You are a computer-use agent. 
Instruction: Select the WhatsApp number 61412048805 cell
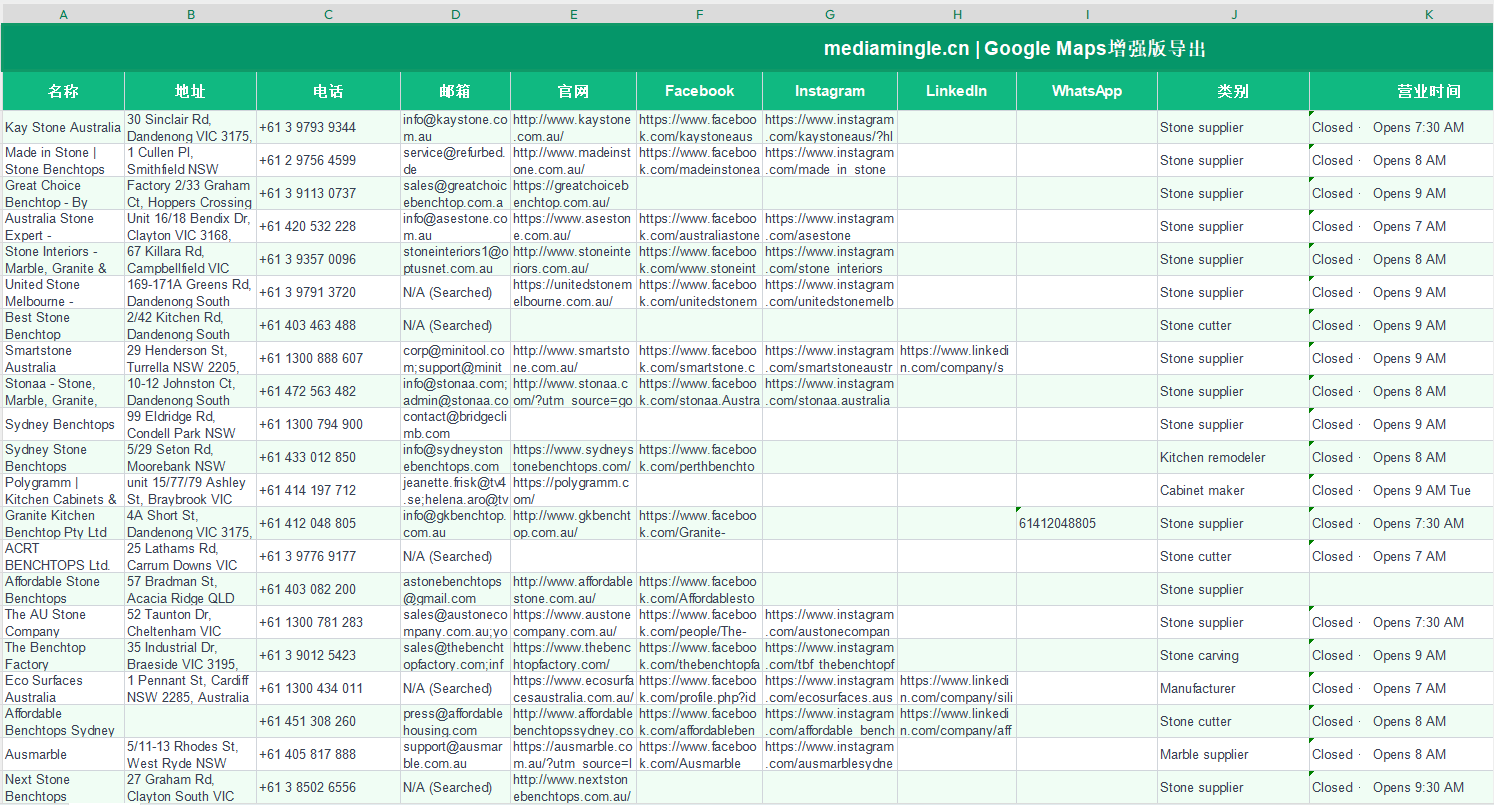[x=1087, y=523]
